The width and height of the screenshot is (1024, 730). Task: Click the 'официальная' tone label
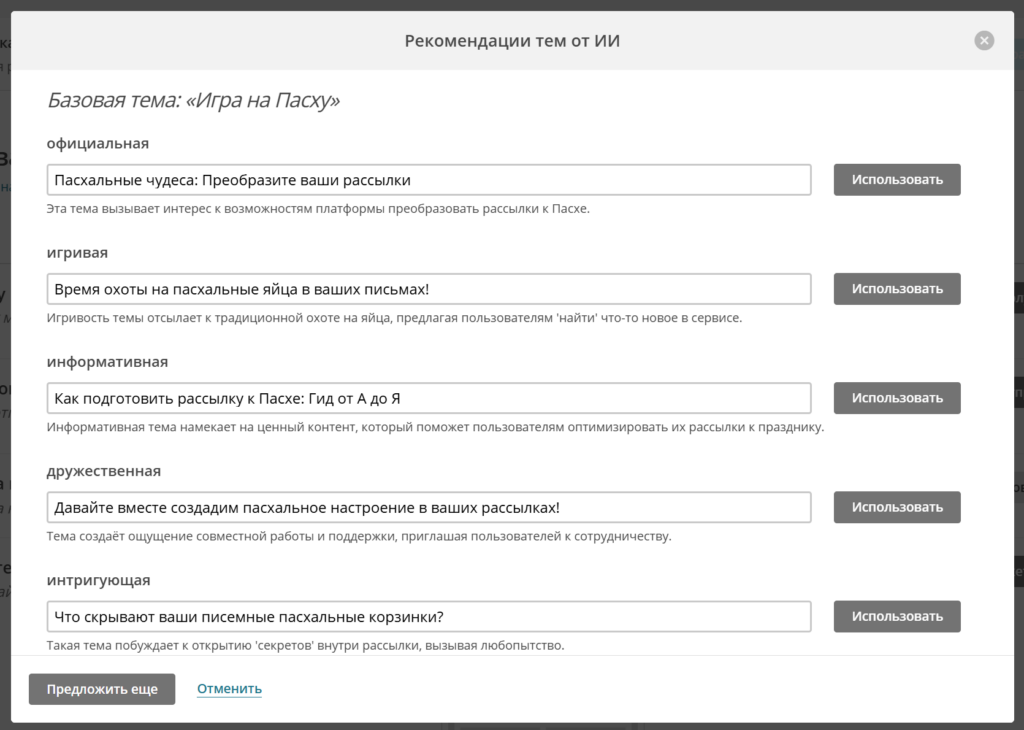98,143
